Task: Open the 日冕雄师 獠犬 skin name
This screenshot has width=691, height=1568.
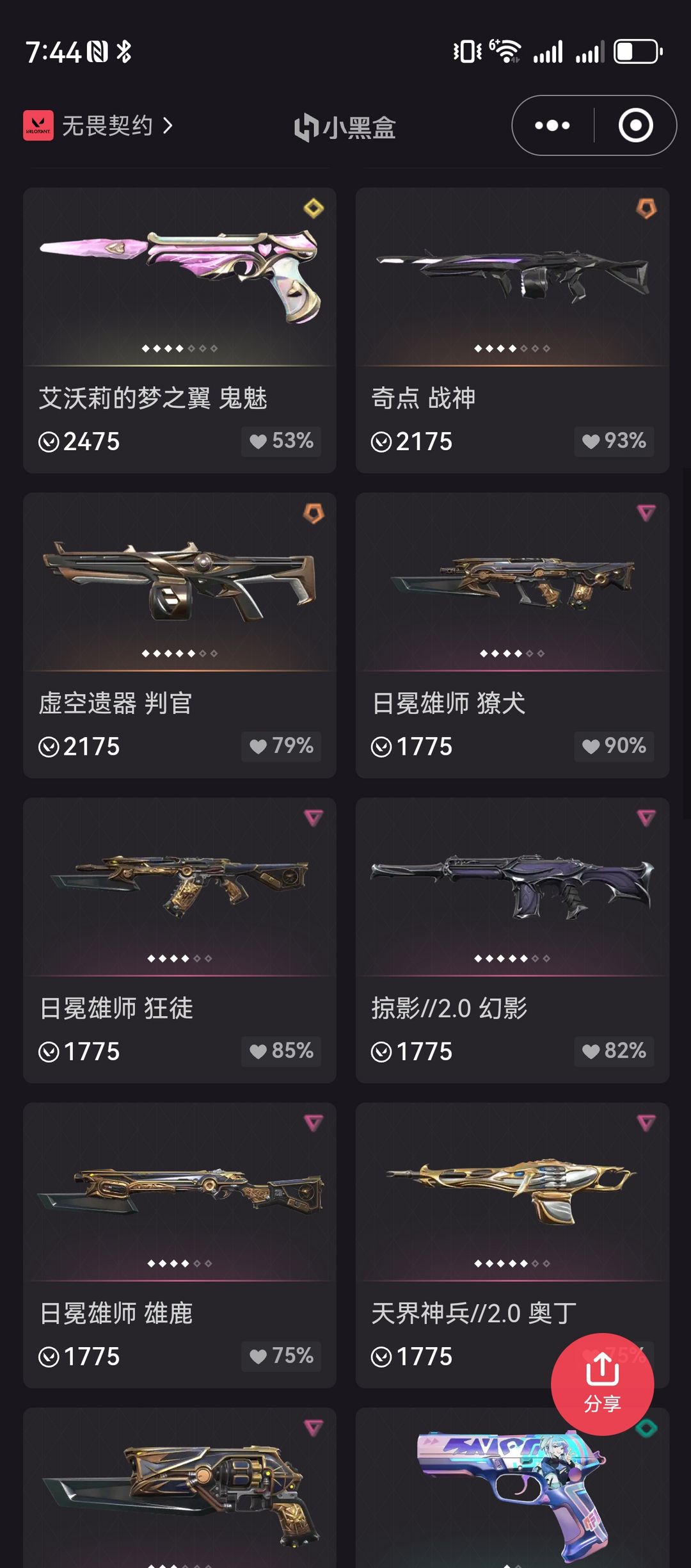Action: click(449, 703)
